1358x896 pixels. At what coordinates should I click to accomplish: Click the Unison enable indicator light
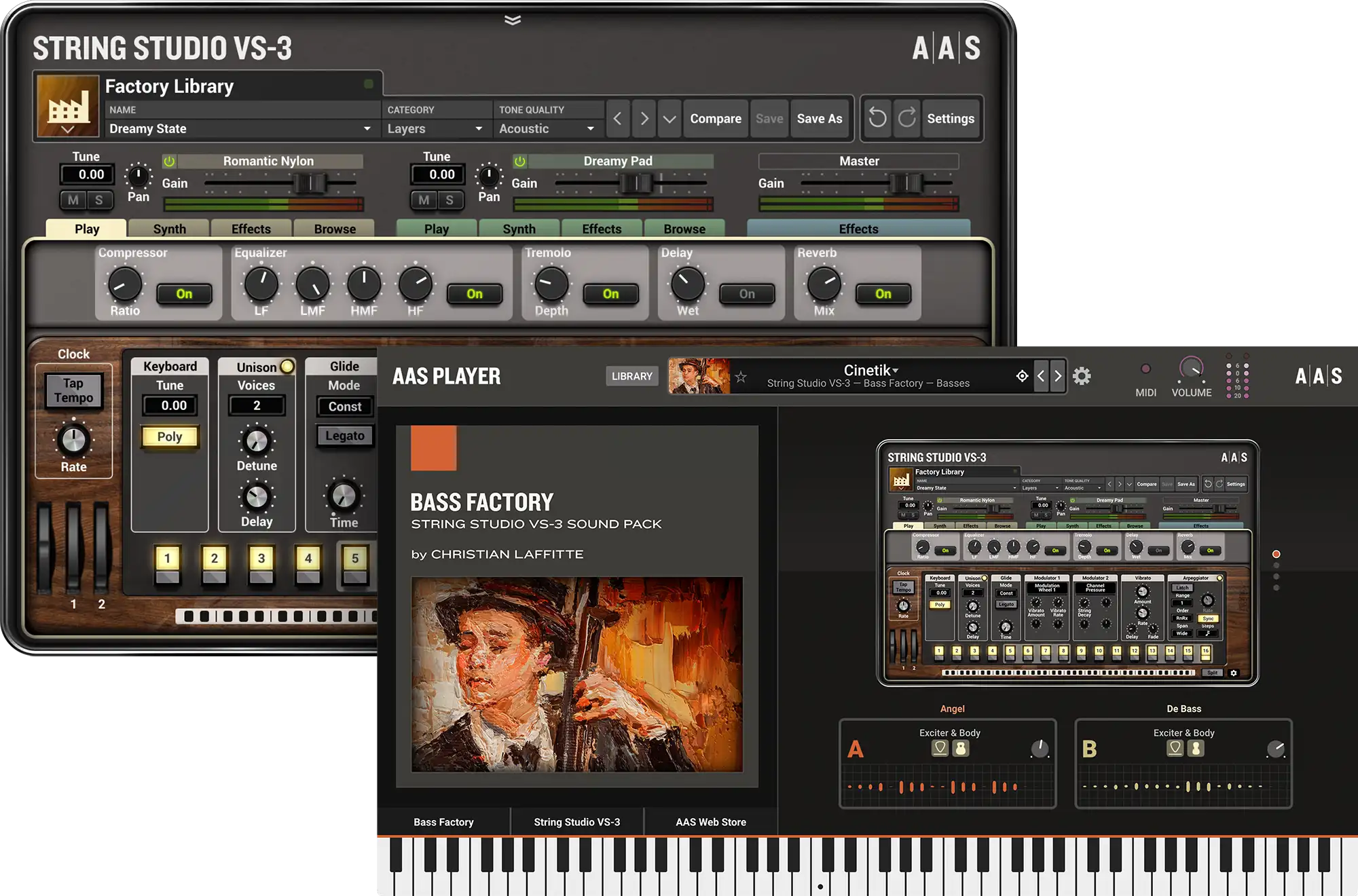pyautogui.click(x=287, y=367)
